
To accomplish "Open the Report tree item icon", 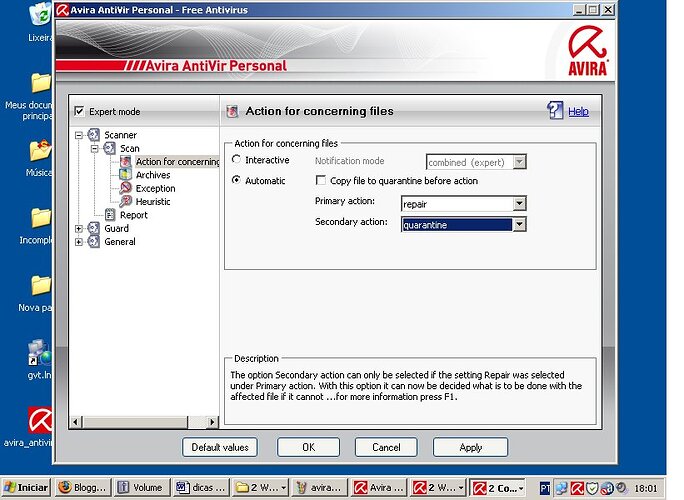I will [x=110, y=215].
